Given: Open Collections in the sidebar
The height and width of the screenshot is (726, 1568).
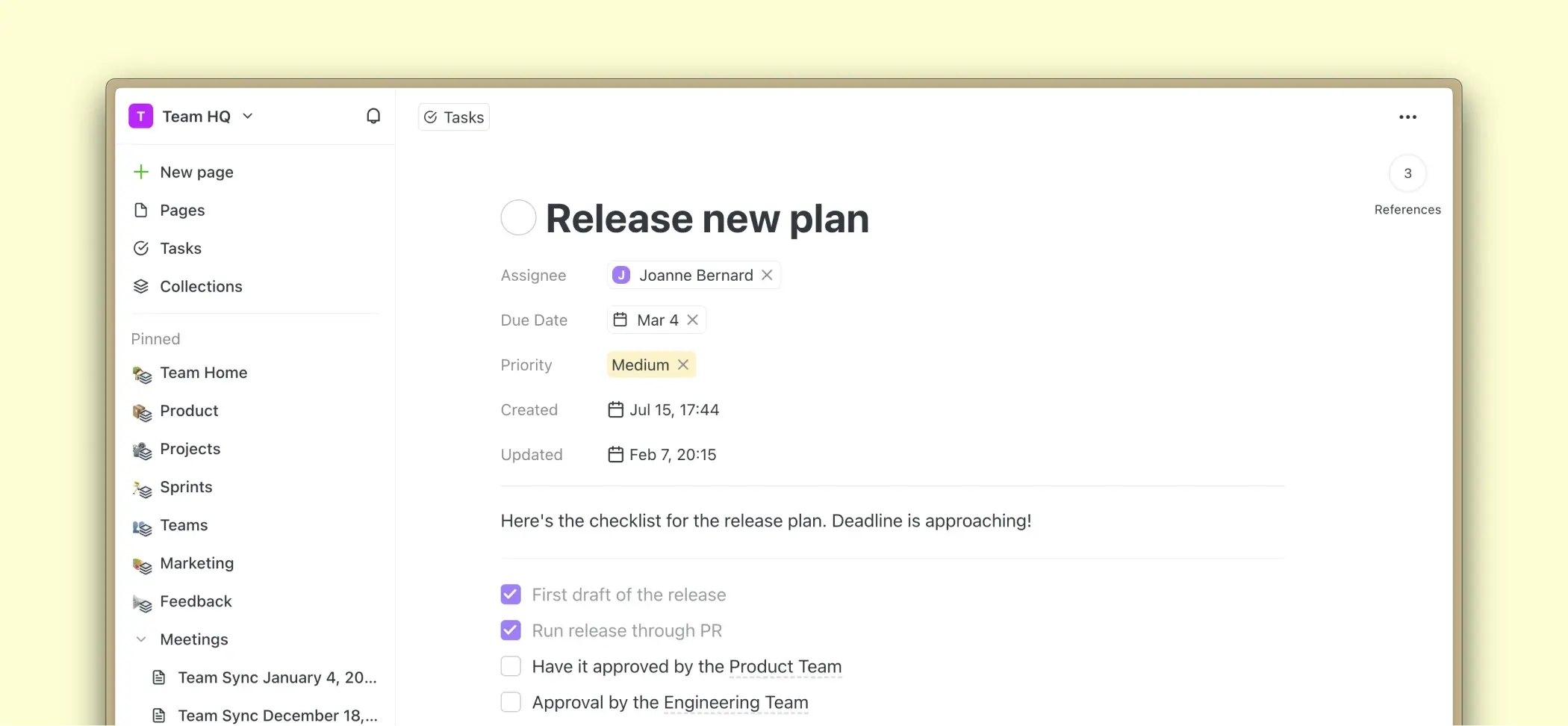Looking at the screenshot, I should click(200, 286).
